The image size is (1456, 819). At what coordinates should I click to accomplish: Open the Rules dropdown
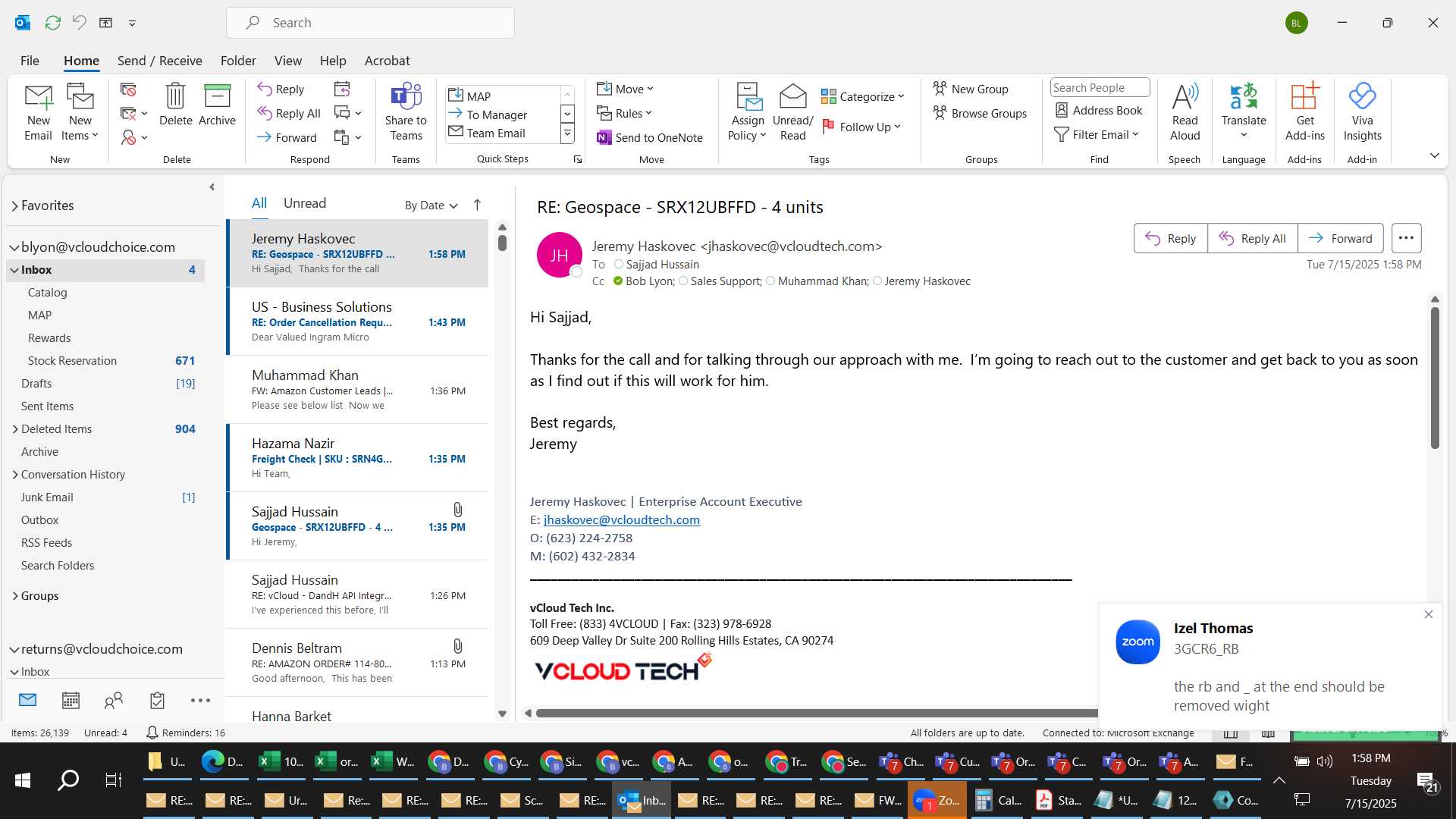click(624, 113)
